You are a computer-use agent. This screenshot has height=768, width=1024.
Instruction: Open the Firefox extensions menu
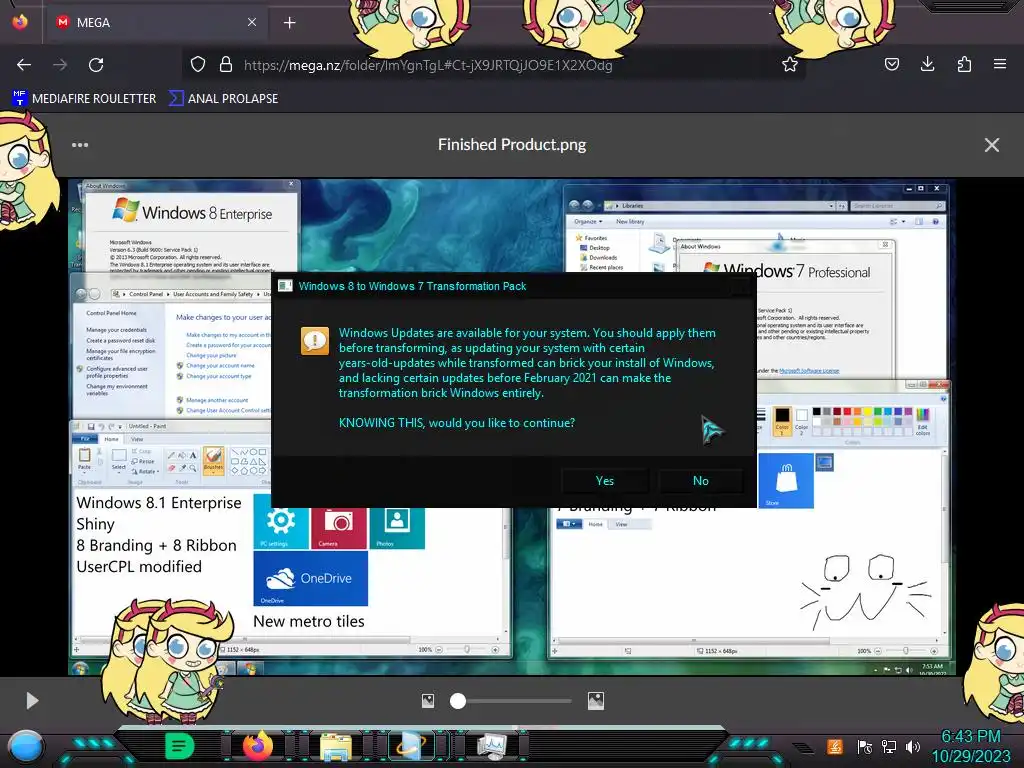[964, 64]
